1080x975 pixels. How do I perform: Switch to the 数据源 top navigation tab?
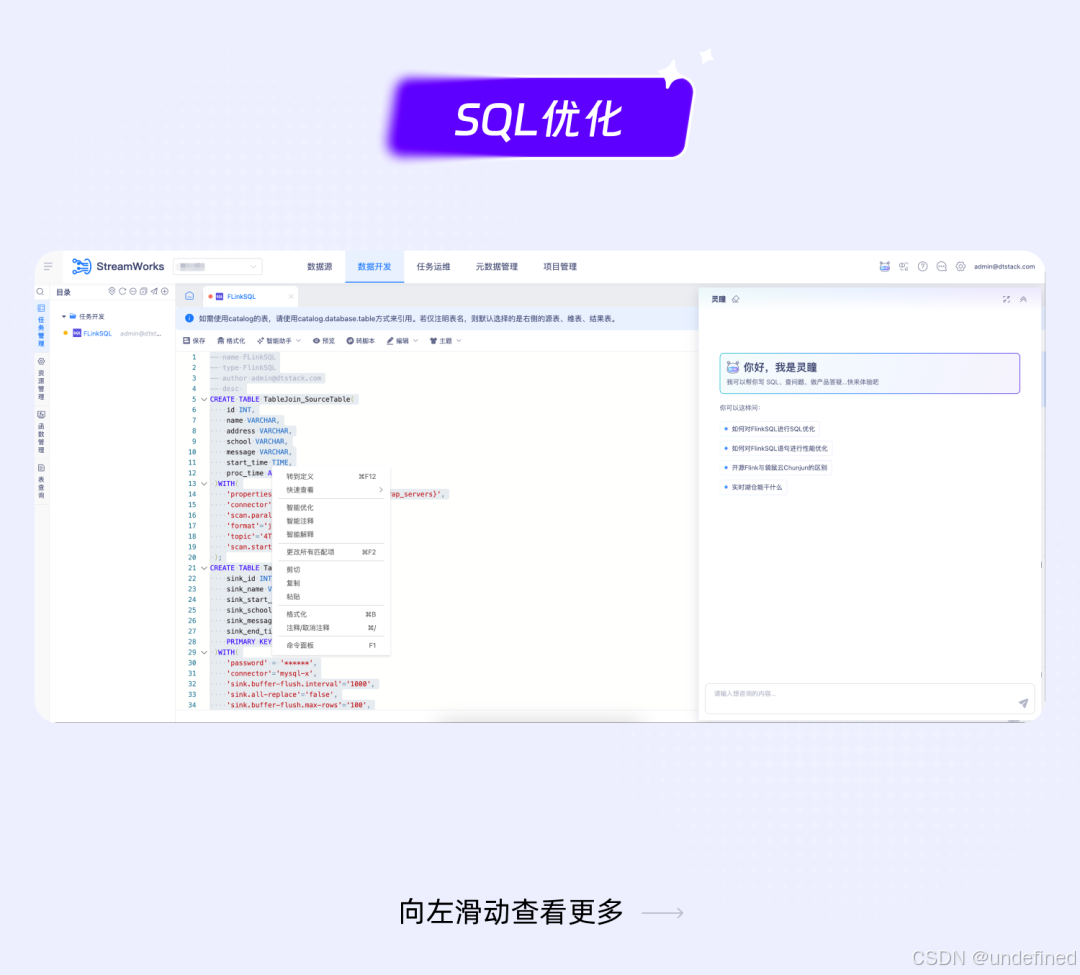pos(320,266)
